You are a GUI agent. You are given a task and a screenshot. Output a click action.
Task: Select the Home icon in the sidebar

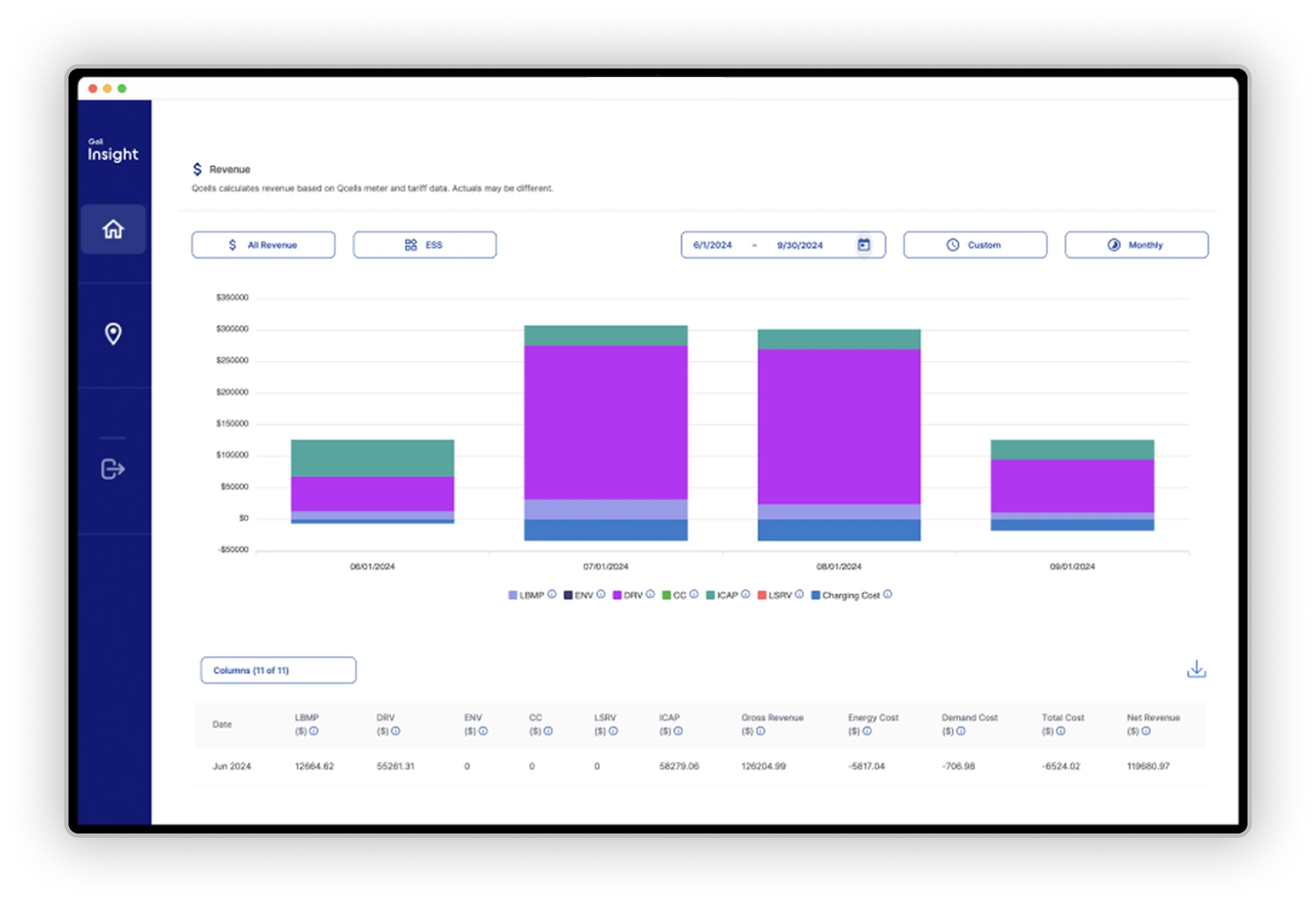click(x=113, y=228)
